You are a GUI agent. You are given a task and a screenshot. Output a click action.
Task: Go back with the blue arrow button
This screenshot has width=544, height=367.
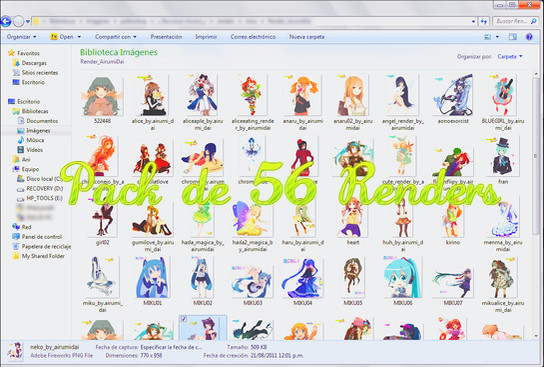click(6, 21)
